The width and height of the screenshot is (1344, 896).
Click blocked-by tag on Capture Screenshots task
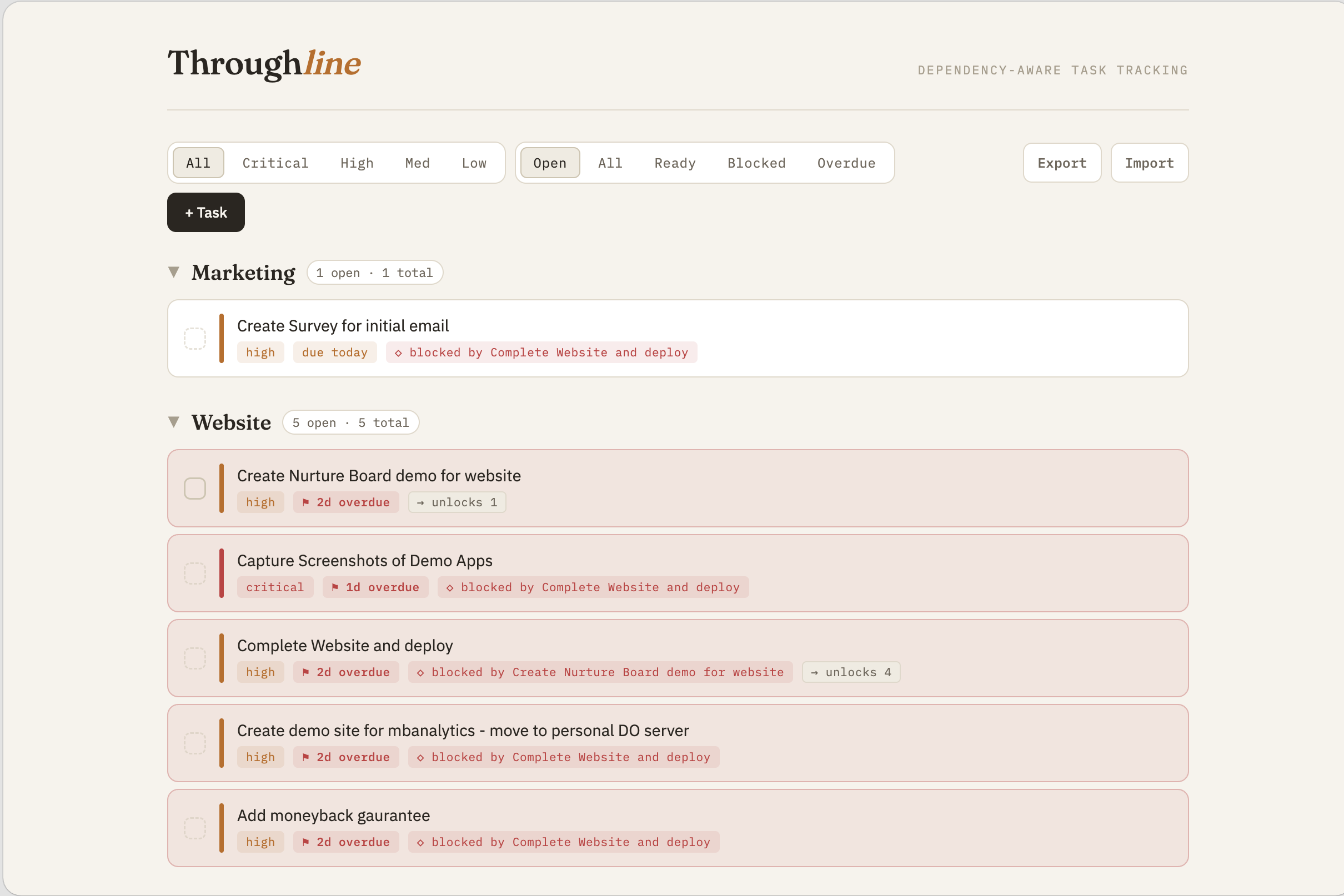(593, 587)
